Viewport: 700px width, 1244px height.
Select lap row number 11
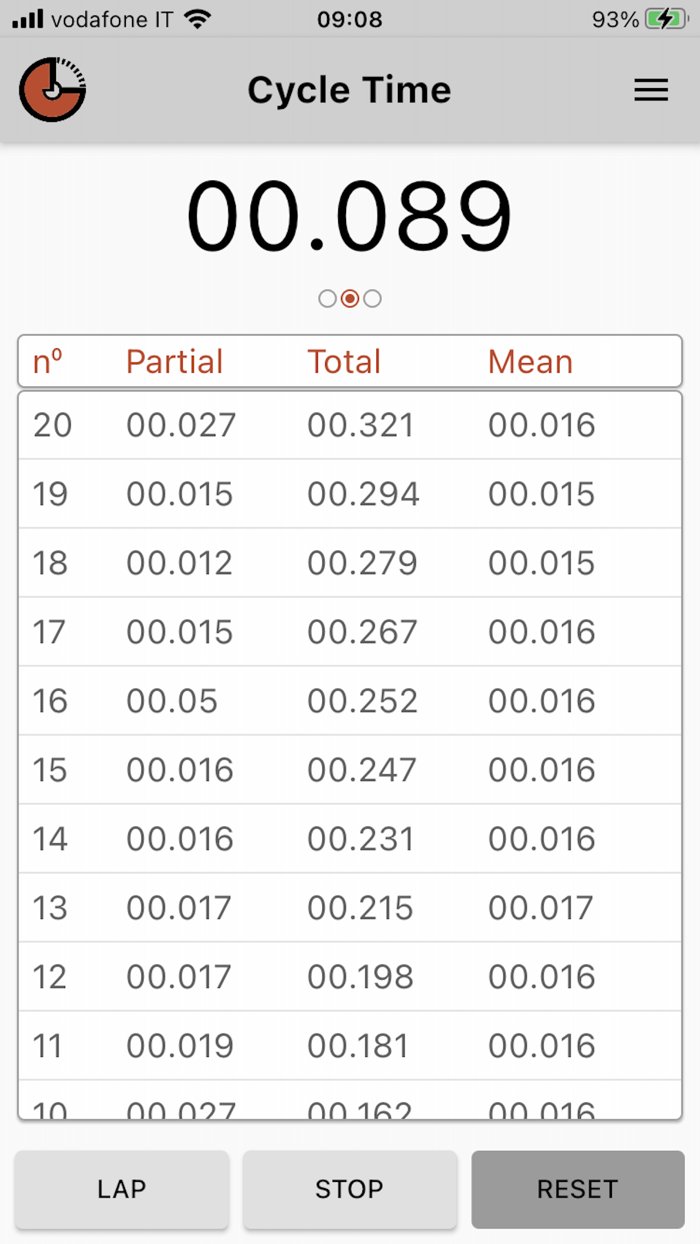[350, 1045]
